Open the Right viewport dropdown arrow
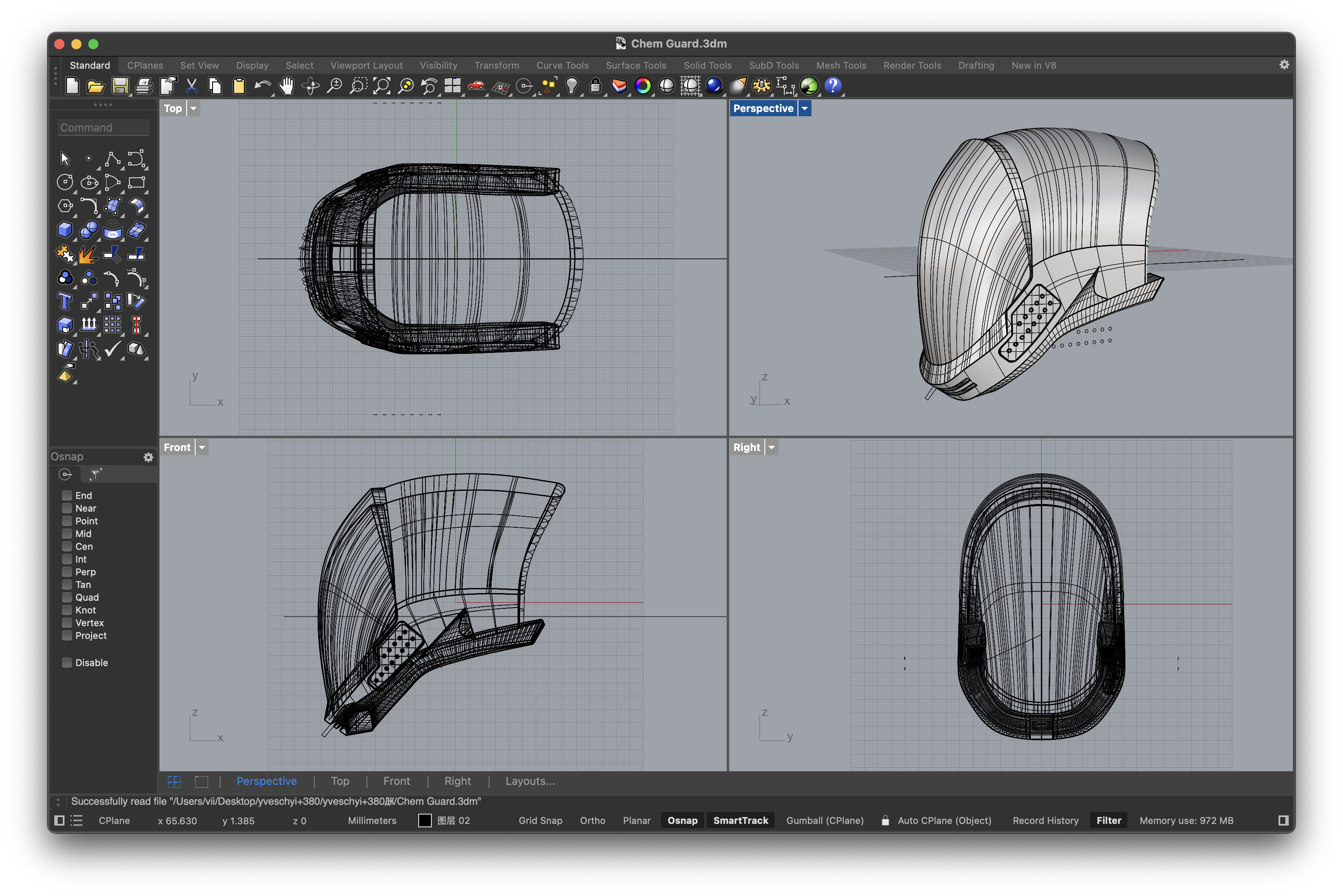The image size is (1343, 896). pos(772,448)
